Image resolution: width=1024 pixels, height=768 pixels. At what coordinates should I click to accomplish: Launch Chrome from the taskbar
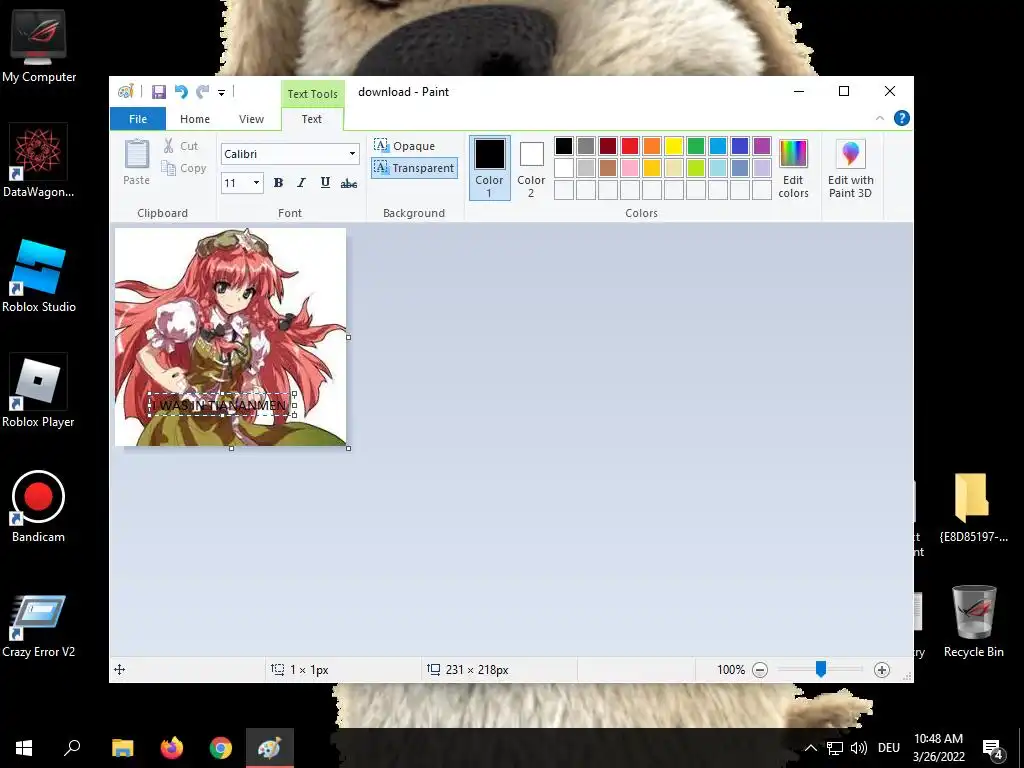(221, 748)
